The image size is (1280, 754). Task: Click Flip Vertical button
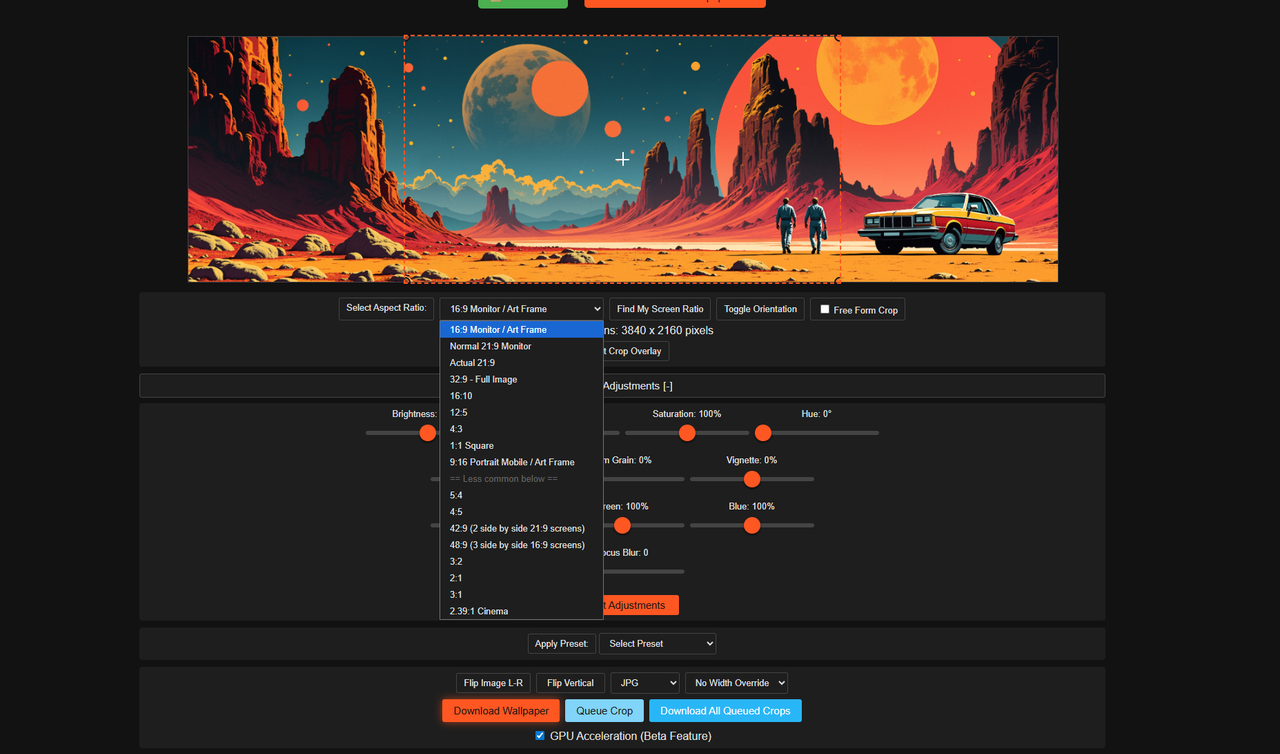(x=570, y=683)
